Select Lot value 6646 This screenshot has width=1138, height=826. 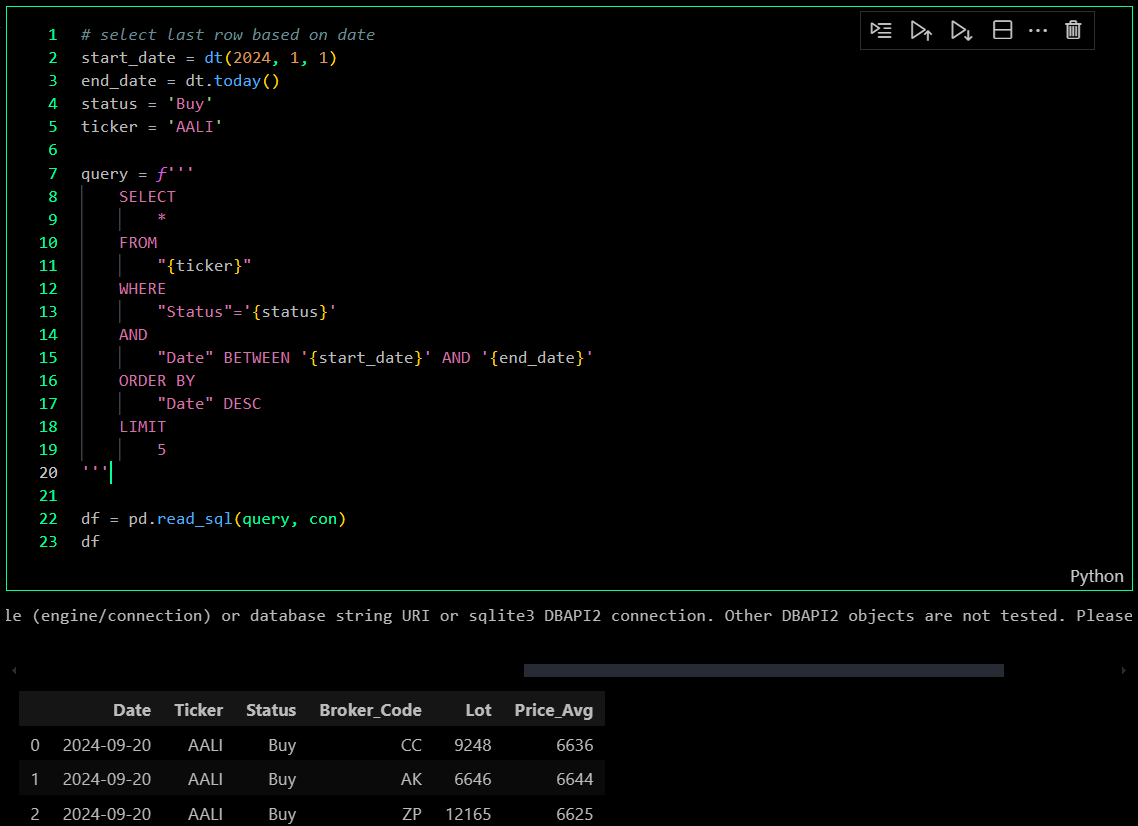[x=472, y=779]
